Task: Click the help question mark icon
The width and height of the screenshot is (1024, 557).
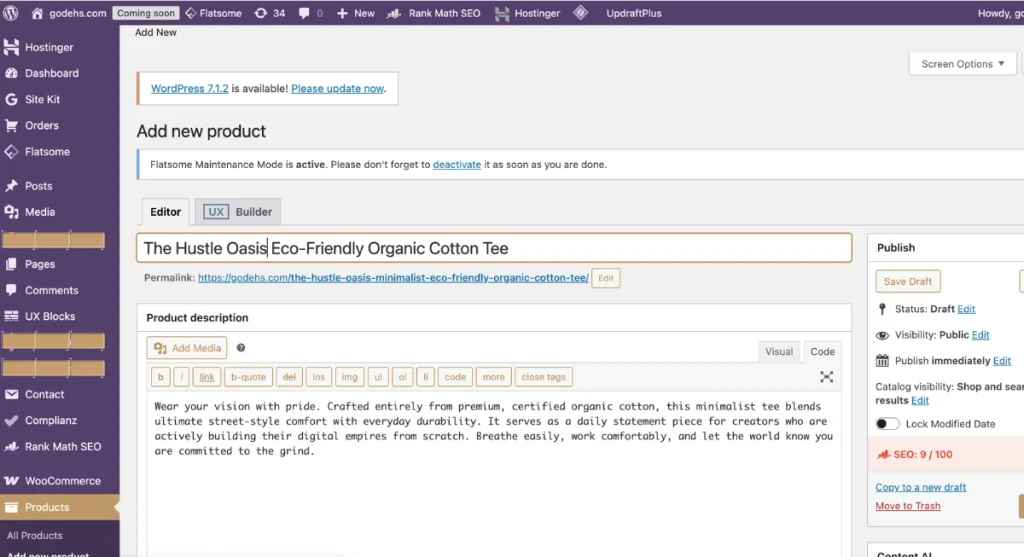Action: pyautogui.click(x=241, y=348)
